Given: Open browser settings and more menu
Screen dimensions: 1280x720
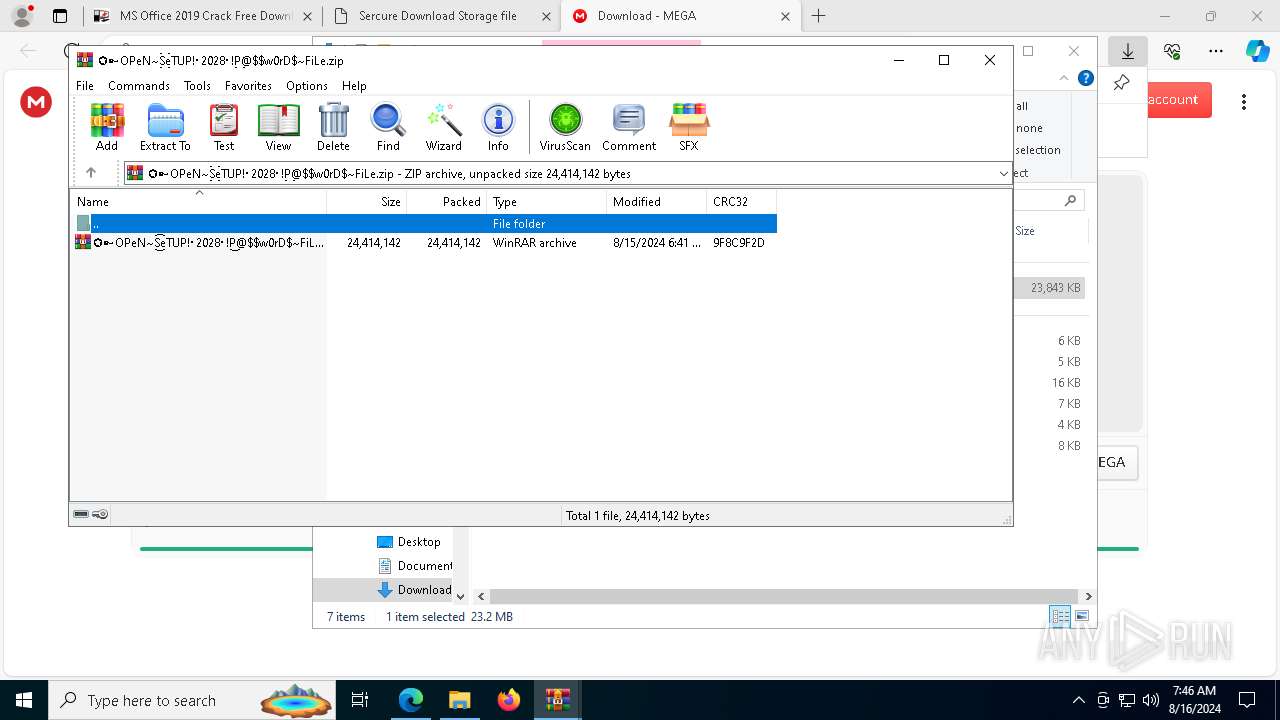Looking at the screenshot, I should (1216, 51).
